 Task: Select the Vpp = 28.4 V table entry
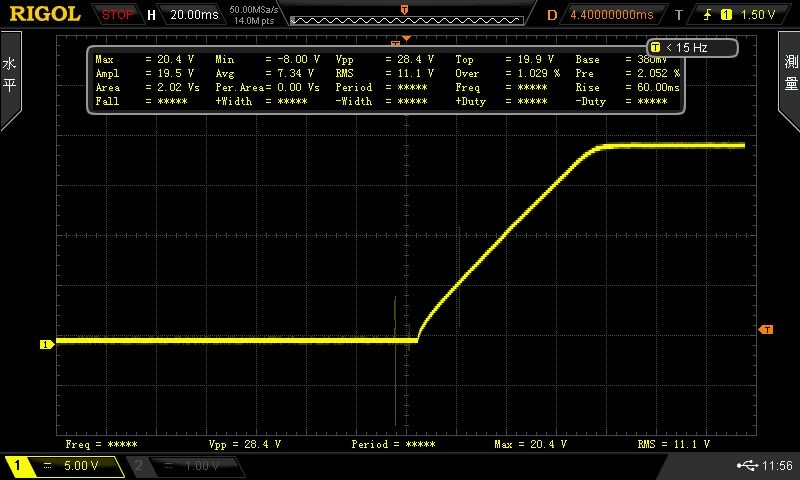click(x=385, y=59)
